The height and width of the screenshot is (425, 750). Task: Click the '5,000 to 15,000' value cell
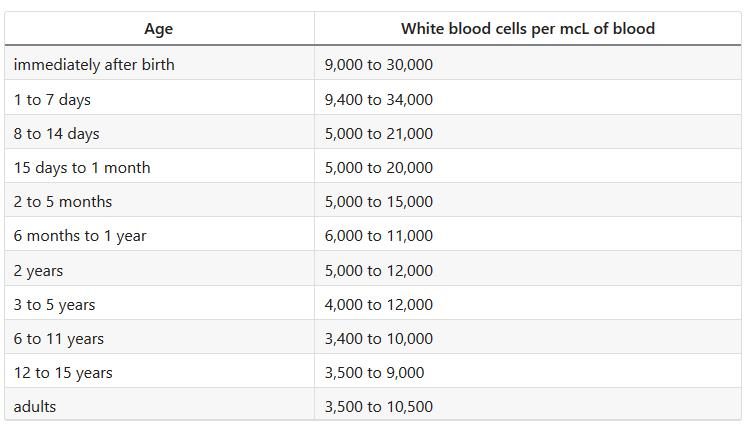point(528,200)
